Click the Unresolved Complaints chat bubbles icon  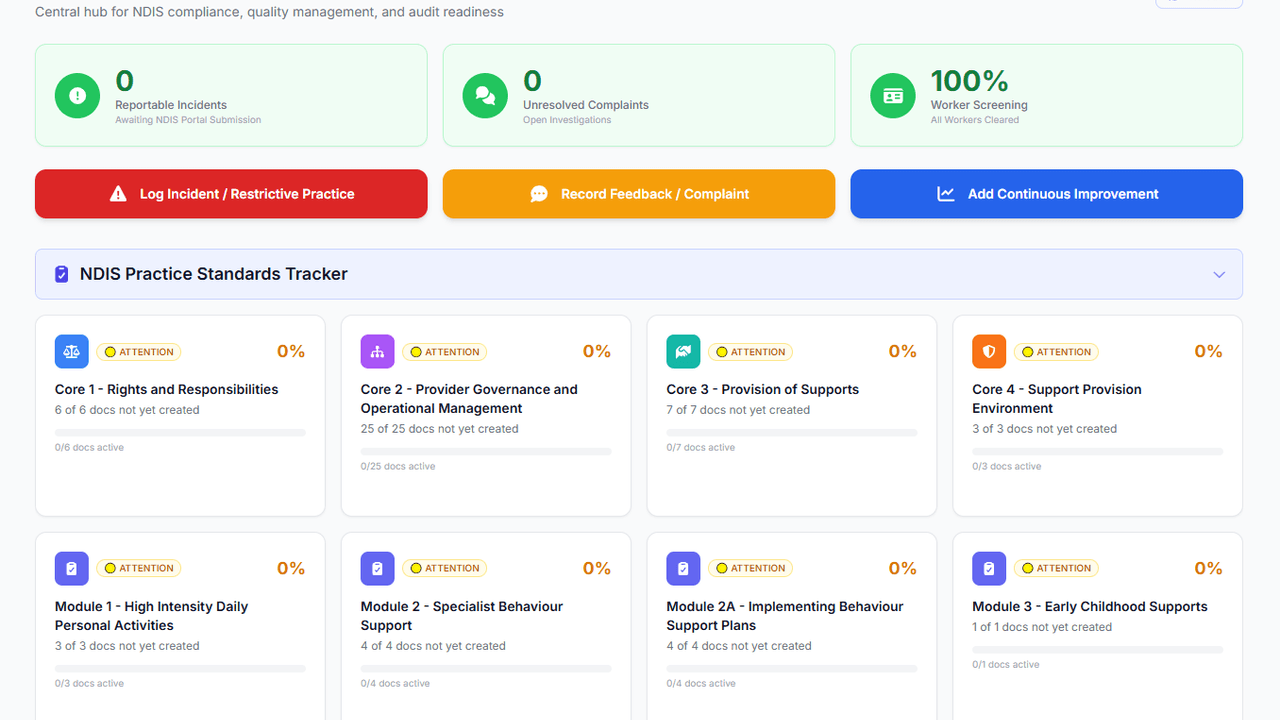[x=485, y=96]
